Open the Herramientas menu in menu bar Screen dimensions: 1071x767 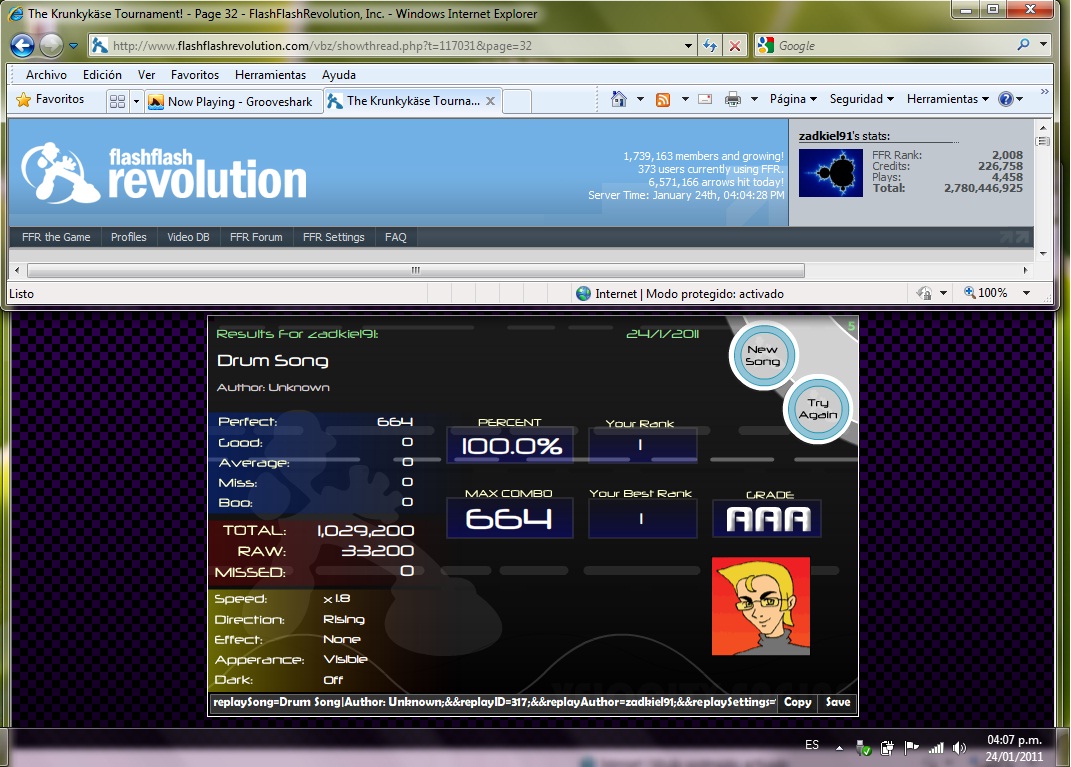[x=270, y=74]
